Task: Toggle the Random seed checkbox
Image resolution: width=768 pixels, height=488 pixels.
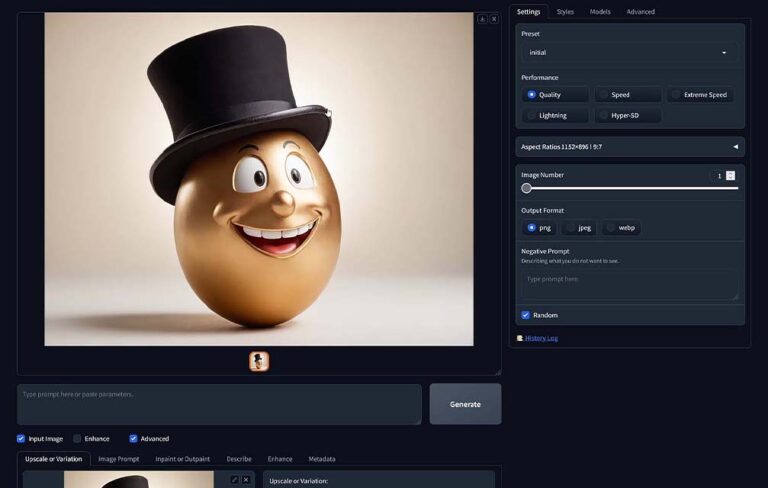Action: pos(526,315)
